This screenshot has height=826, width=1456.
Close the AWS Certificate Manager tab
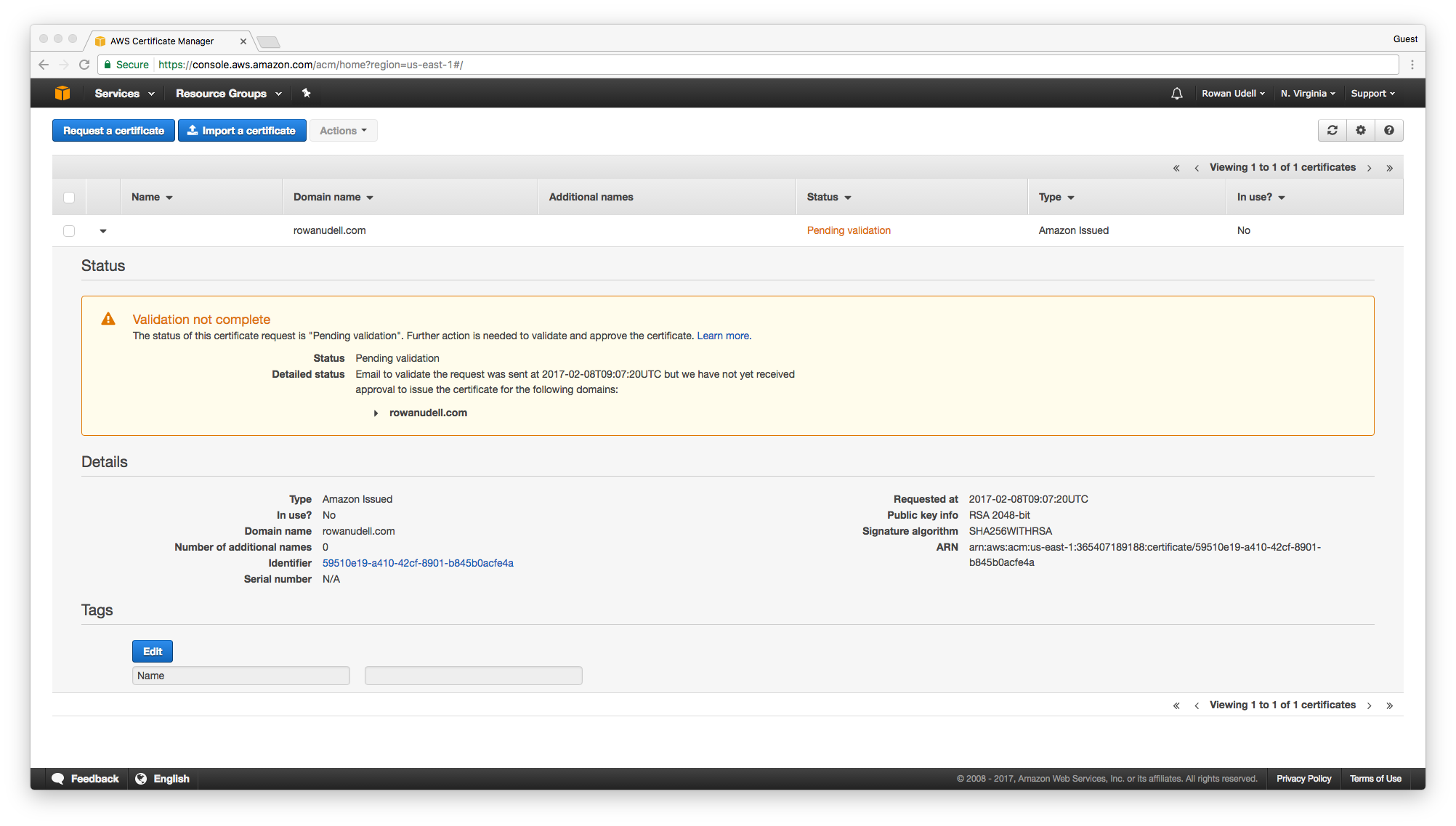click(243, 41)
